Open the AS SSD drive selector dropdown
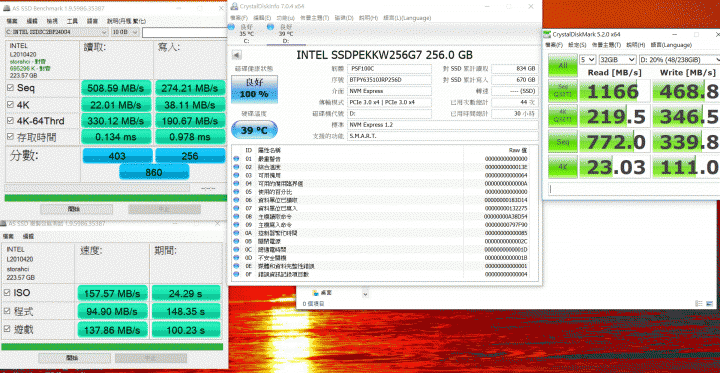The height and width of the screenshot is (373, 720). (57, 32)
